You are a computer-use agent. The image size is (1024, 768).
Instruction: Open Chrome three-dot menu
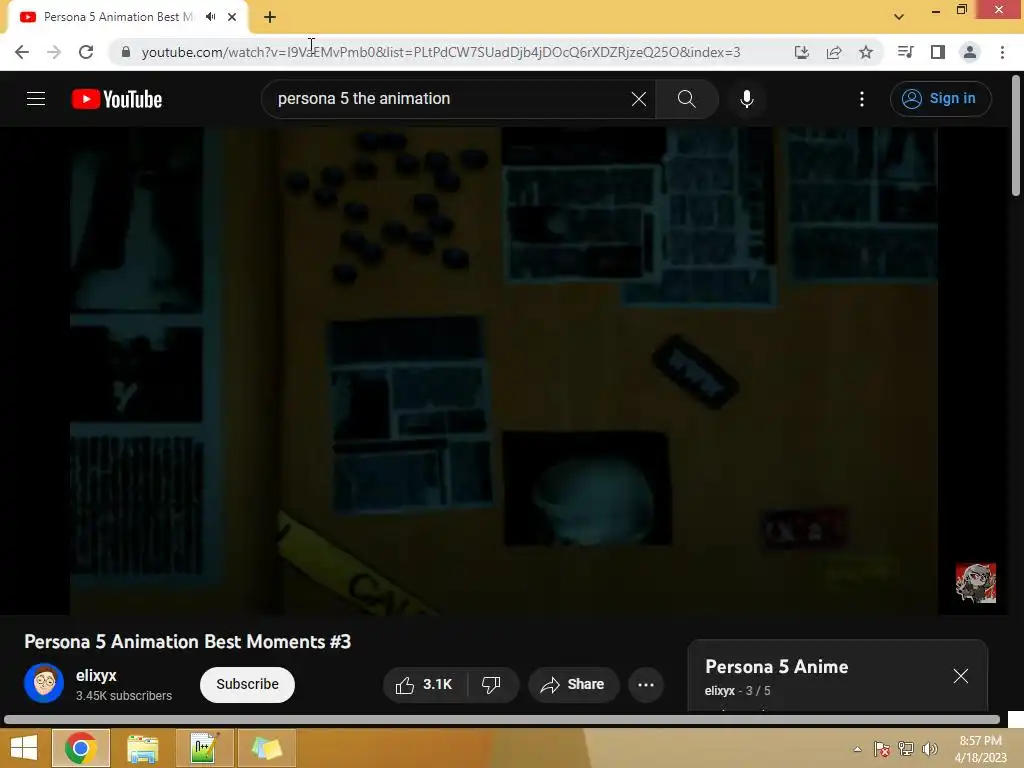point(1002,52)
